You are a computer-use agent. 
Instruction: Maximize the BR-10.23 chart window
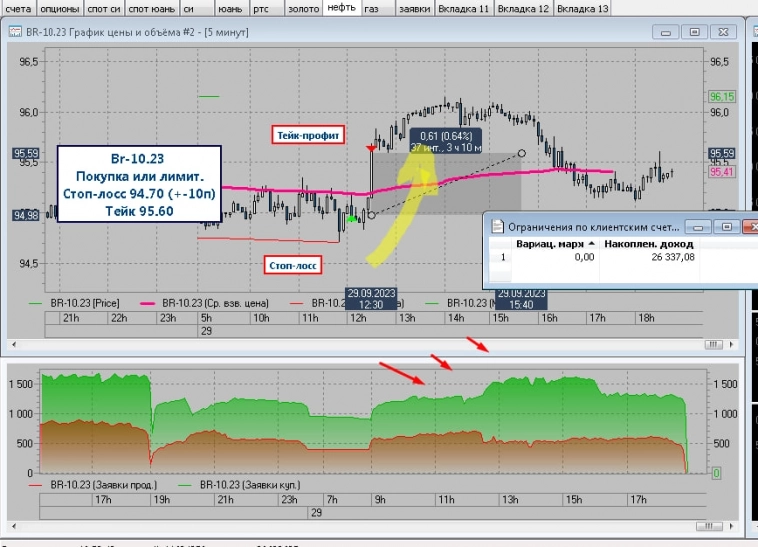[694, 32]
